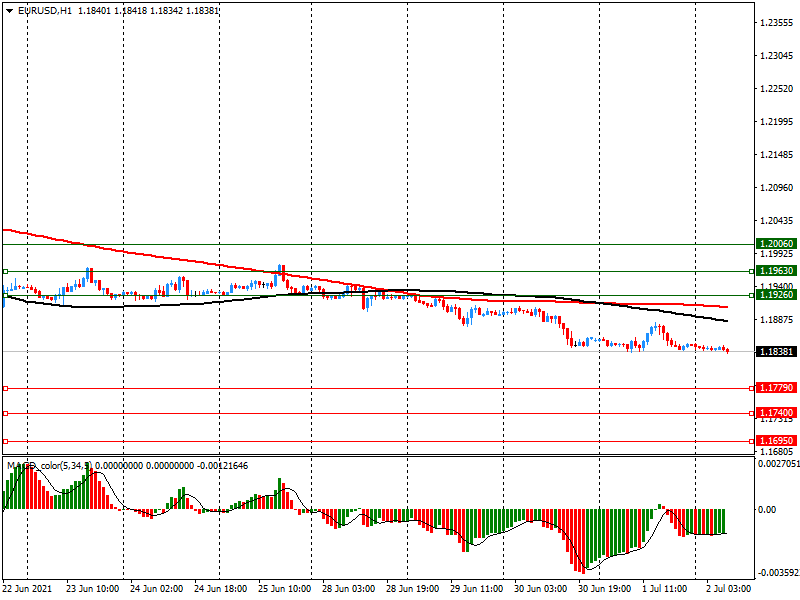Click left anchor square of 1.17400 line
This screenshot has width=800, height=600.
coord(5,413)
